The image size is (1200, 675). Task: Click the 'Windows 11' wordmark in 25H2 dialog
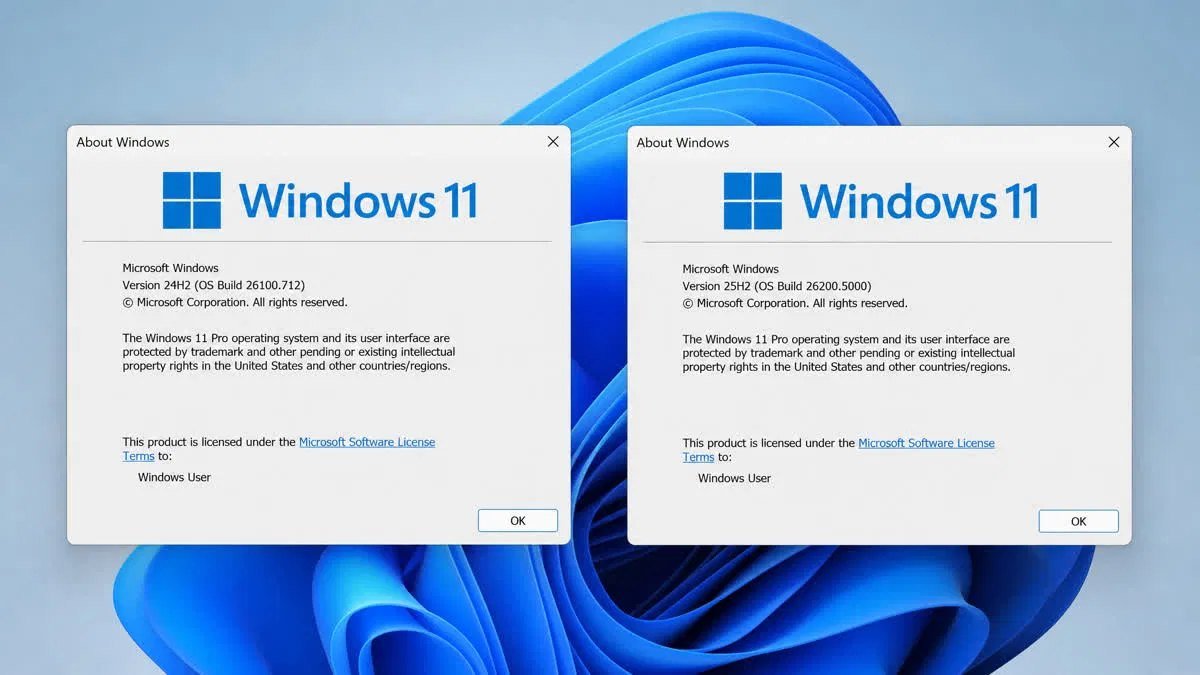[919, 201]
